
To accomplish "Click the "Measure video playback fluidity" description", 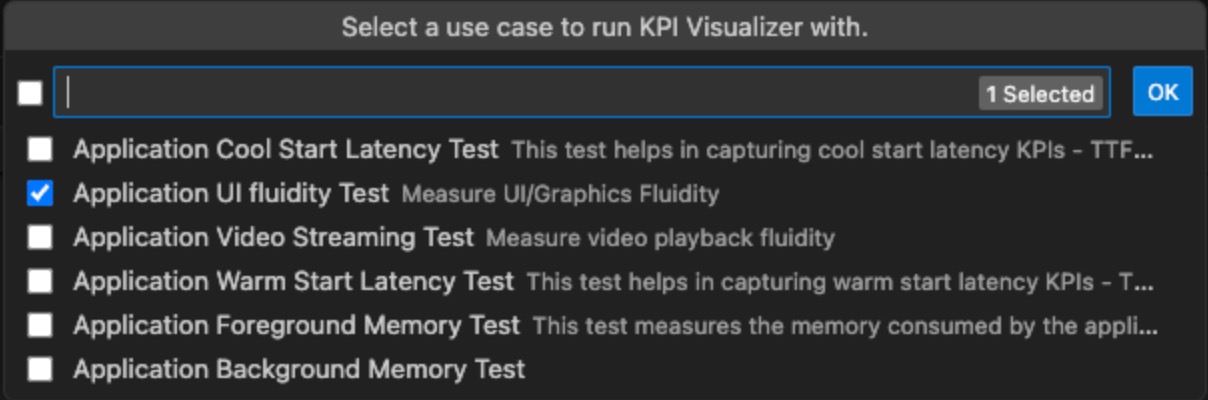I will point(660,238).
